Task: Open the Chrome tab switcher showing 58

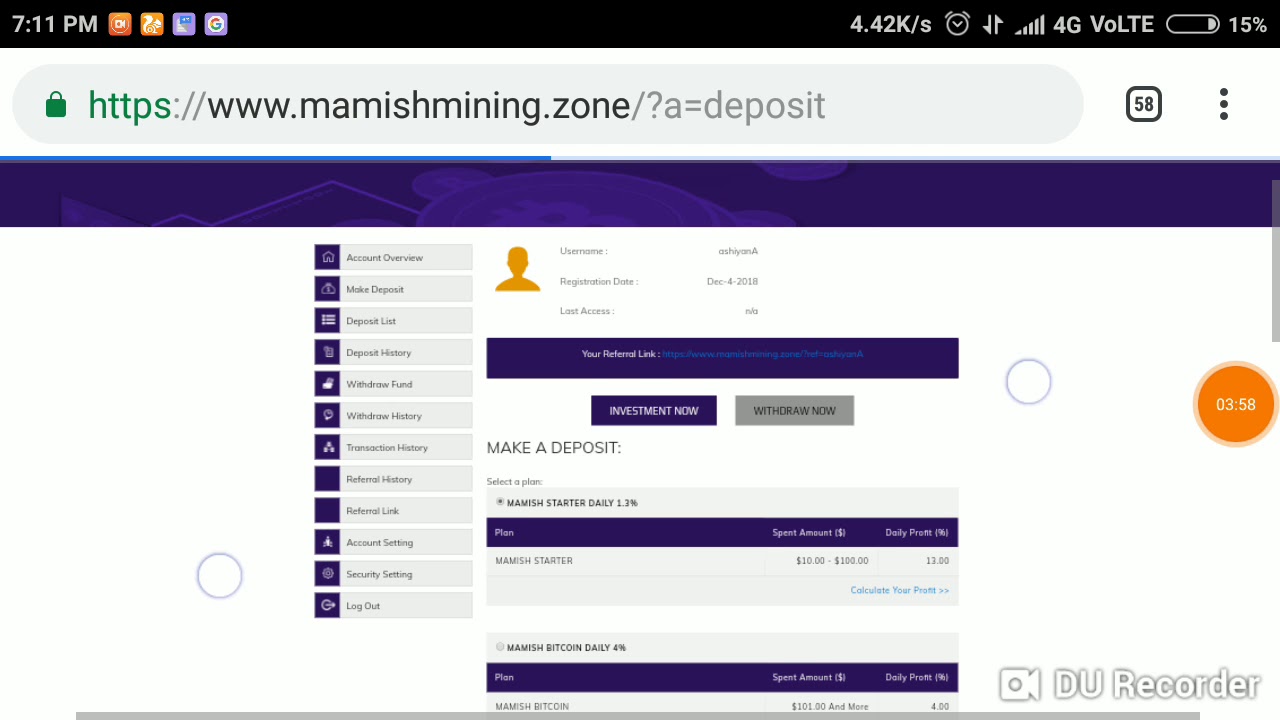Action: tap(1144, 104)
